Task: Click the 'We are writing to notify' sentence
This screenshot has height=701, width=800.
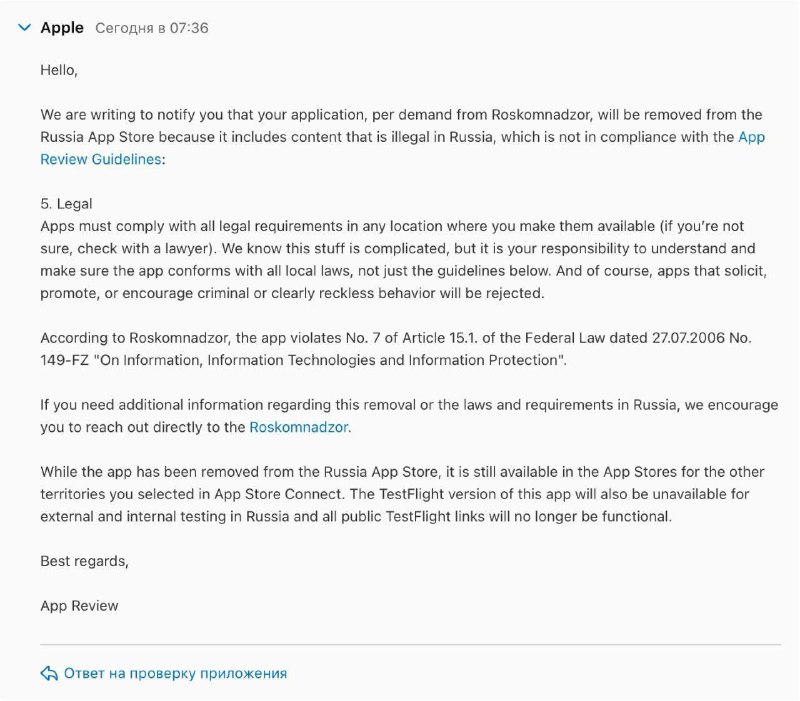Action: click(x=401, y=114)
